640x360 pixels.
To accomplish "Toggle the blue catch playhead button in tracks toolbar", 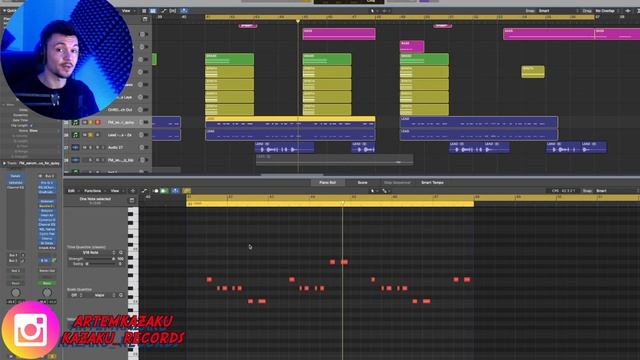I will pos(184,11).
